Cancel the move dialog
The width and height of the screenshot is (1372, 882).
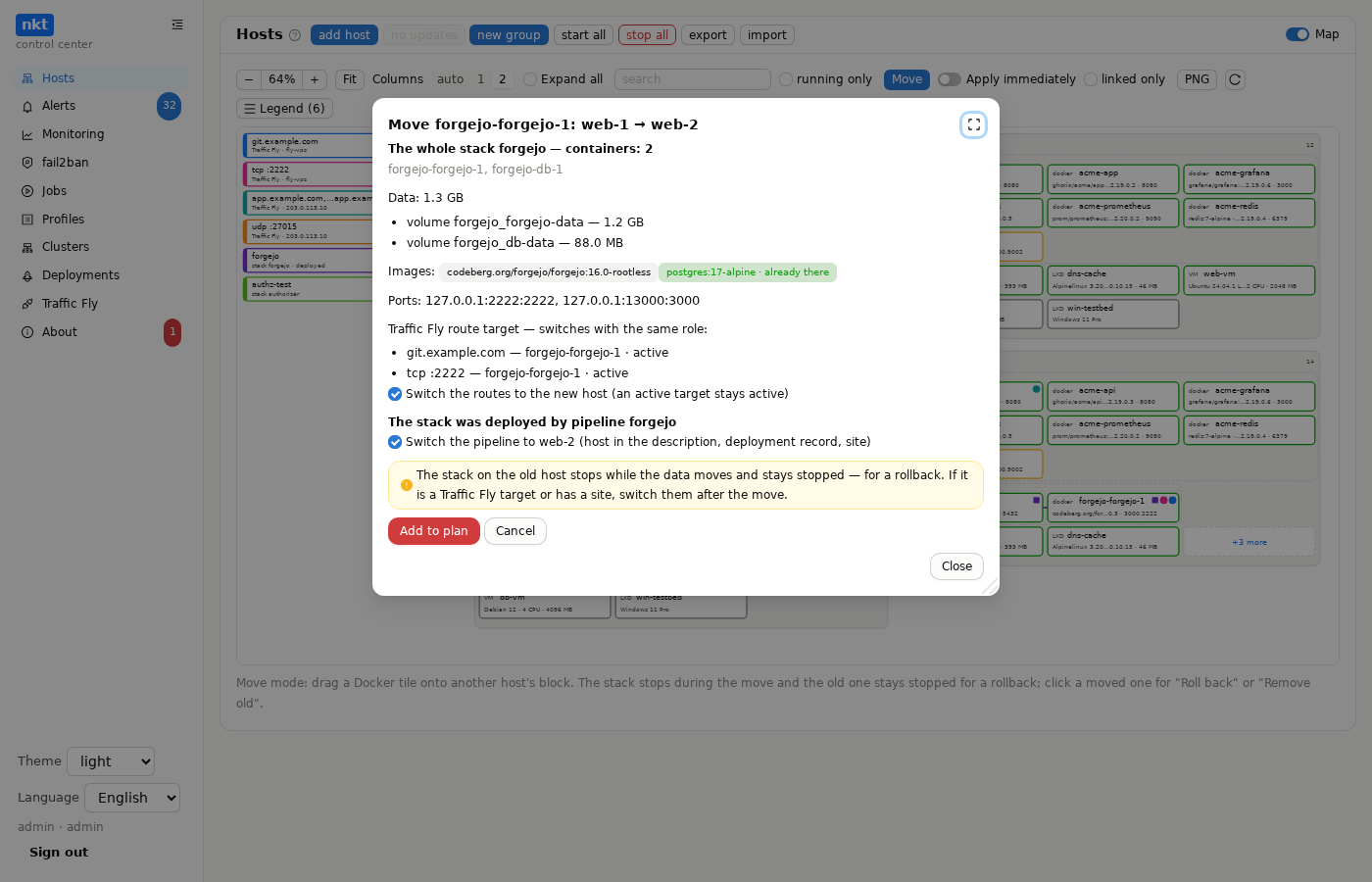pyautogui.click(x=515, y=531)
